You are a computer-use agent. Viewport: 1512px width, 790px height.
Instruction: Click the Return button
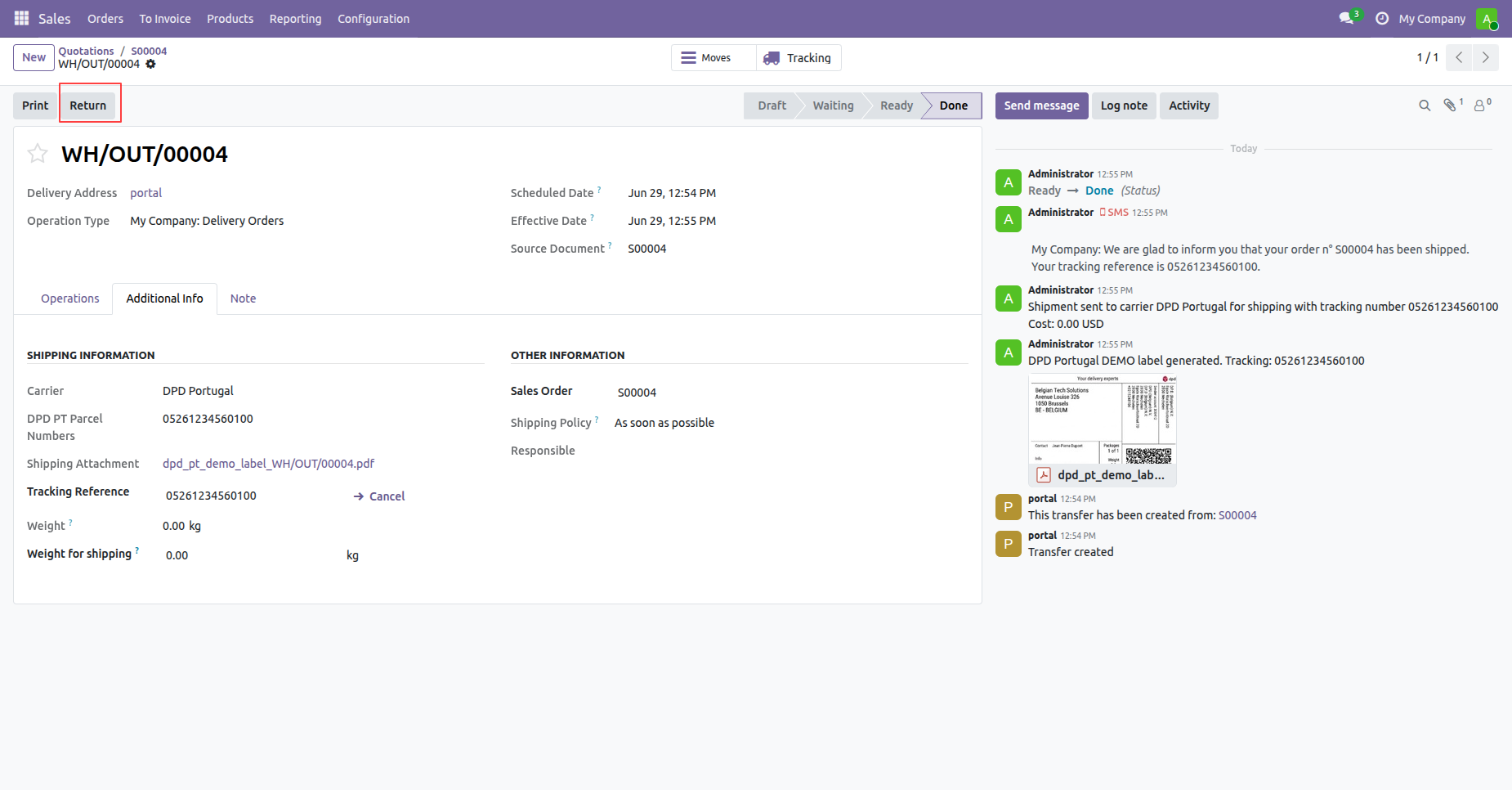pyautogui.click(x=88, y=105)
